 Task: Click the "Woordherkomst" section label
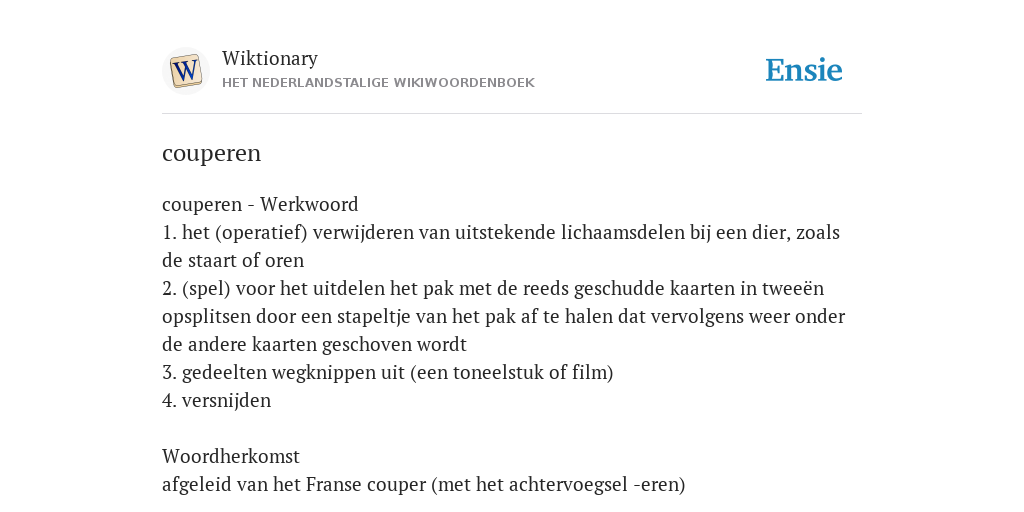tap(231, 456)
